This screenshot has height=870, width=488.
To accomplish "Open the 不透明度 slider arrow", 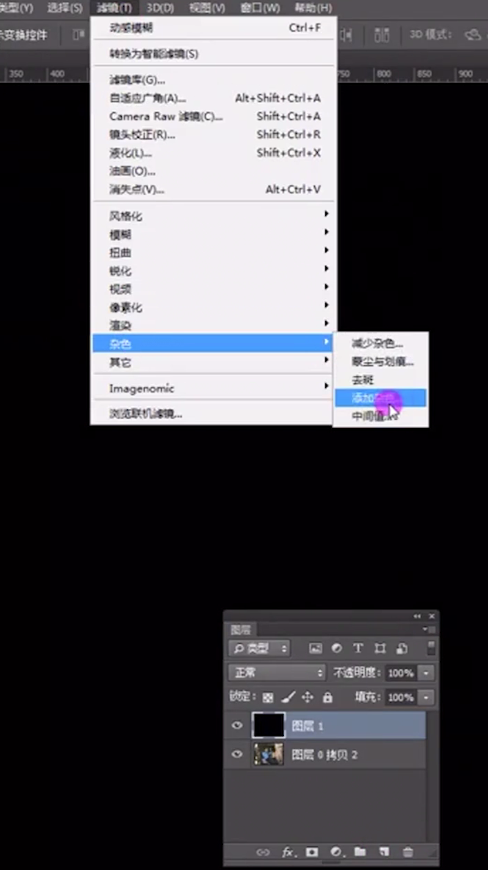I will 426,673.
